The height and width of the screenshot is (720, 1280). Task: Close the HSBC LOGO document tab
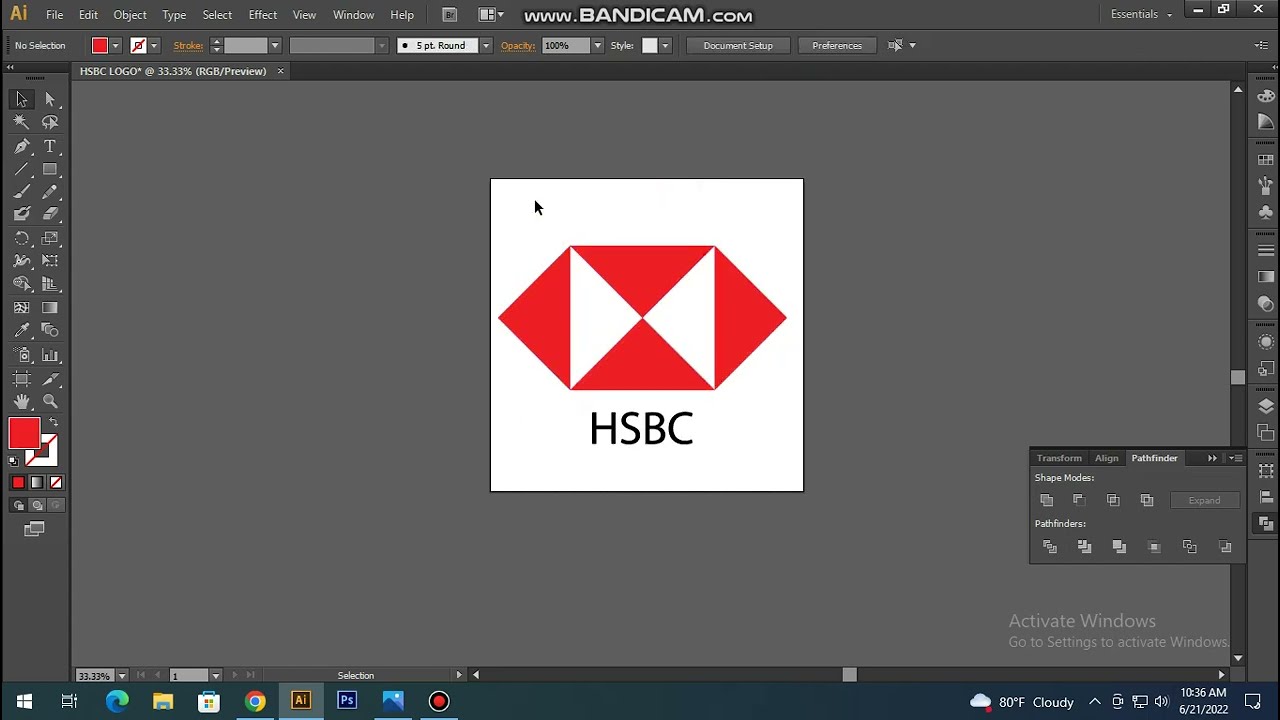pos(280,71)
